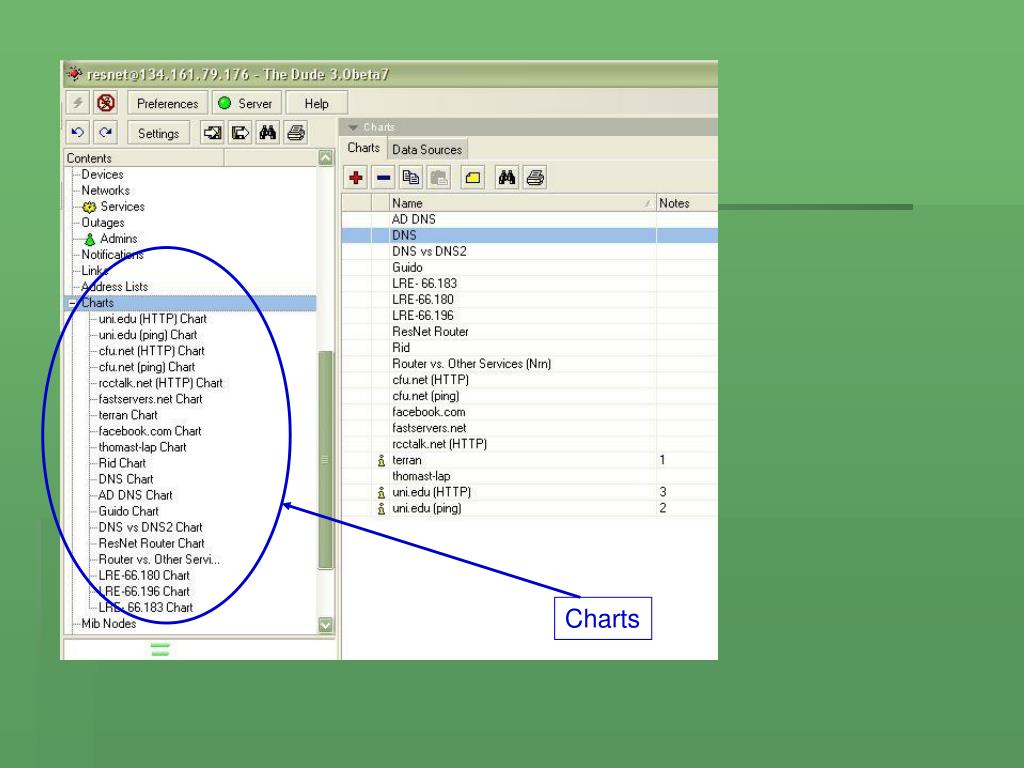Remove selected chart with blue minus
This screenshot has width=1024, height=768.
[383, 177]
